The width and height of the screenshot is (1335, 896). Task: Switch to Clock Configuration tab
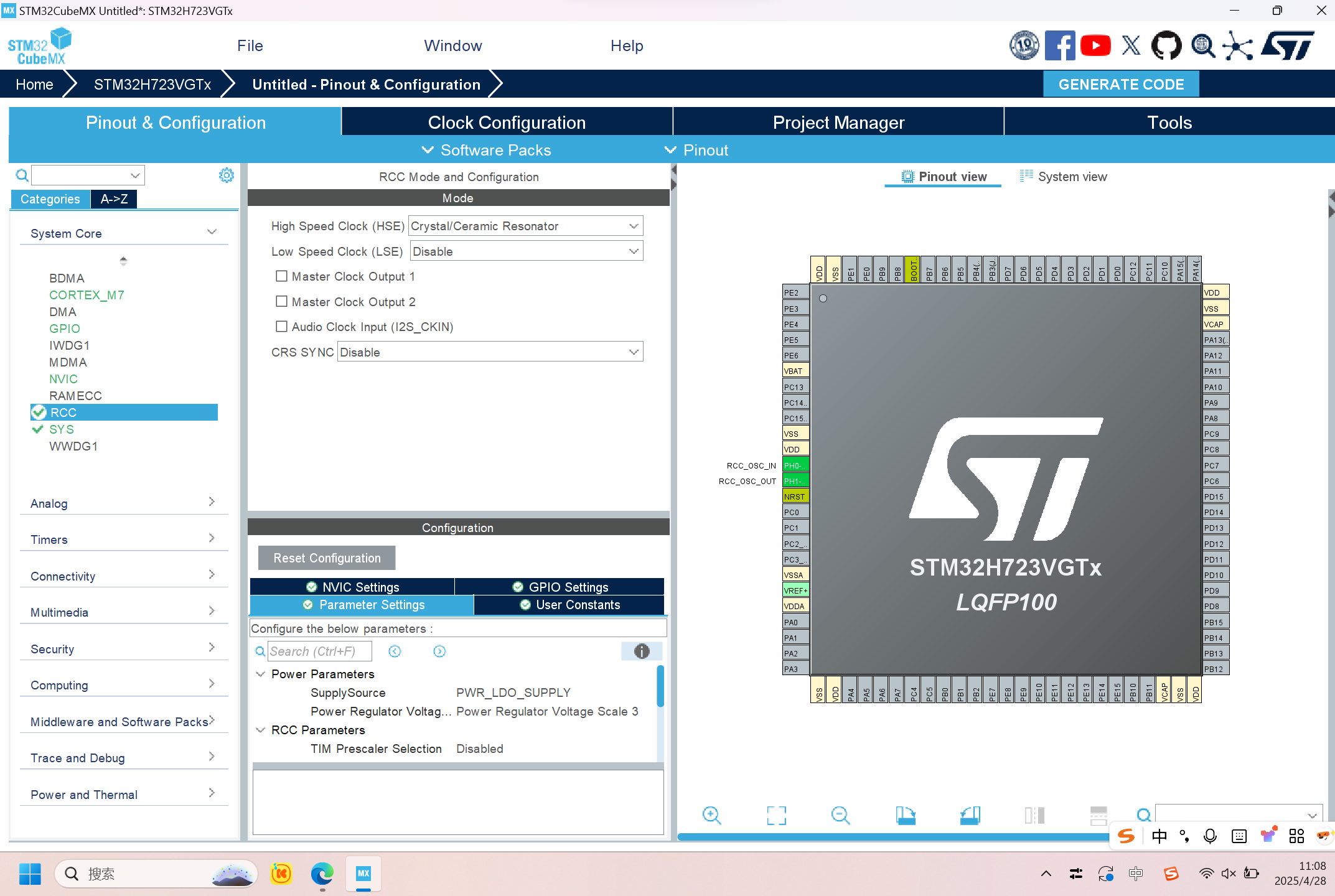click(507, 123)
